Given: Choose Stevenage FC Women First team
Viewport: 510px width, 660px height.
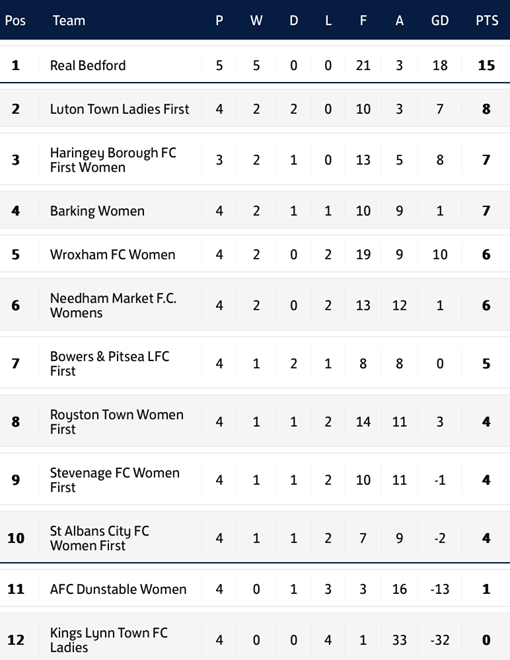Looking at the screenshot, I should (x=114, y=480).
